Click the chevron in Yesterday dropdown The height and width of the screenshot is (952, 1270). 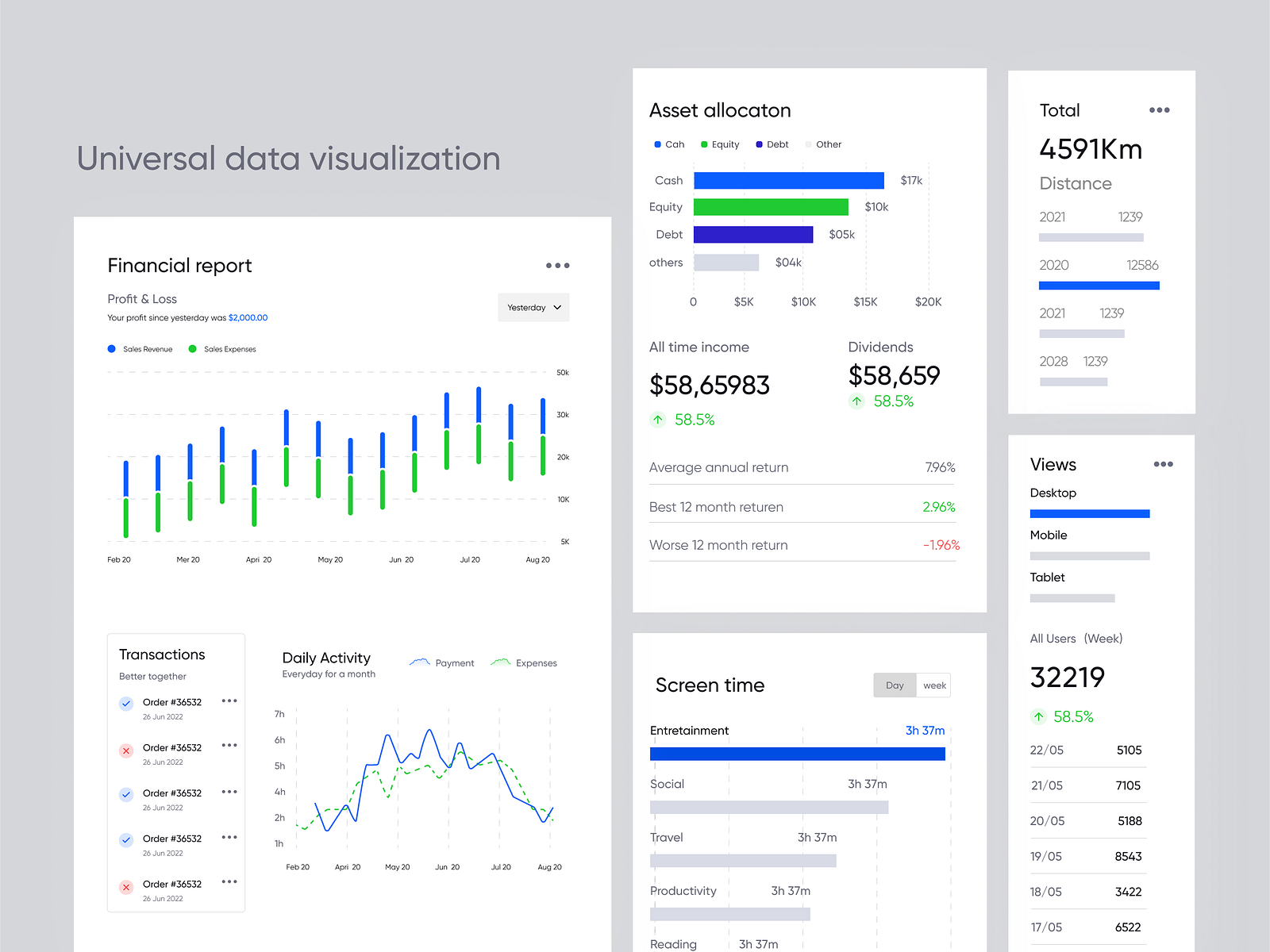(x=557, y=308)
